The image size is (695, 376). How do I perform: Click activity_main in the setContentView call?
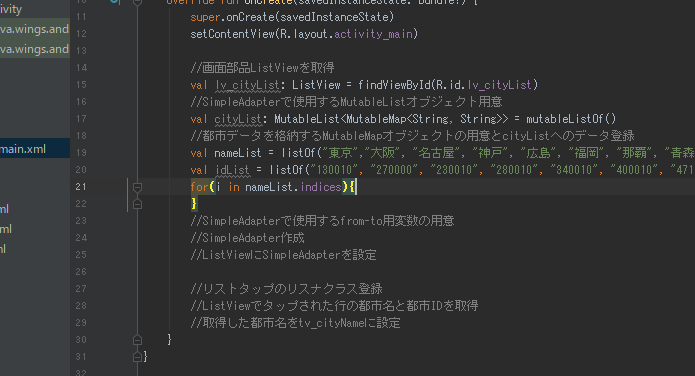[374, 34]
